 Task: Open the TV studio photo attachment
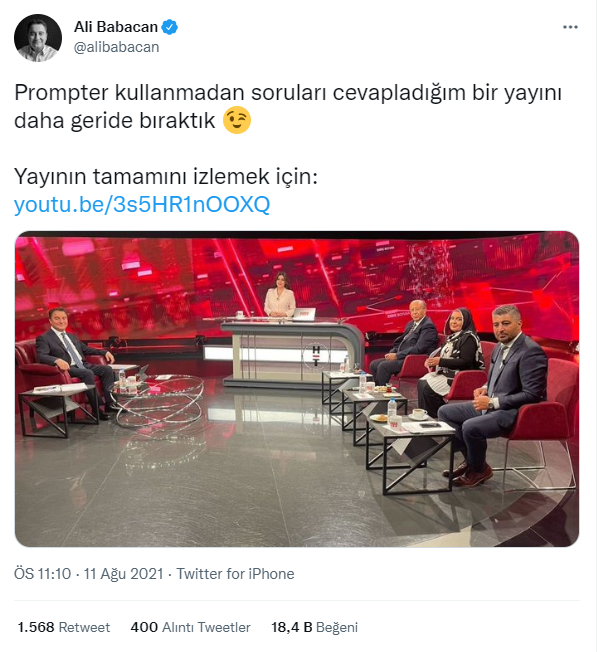click(x=297, y=389)
